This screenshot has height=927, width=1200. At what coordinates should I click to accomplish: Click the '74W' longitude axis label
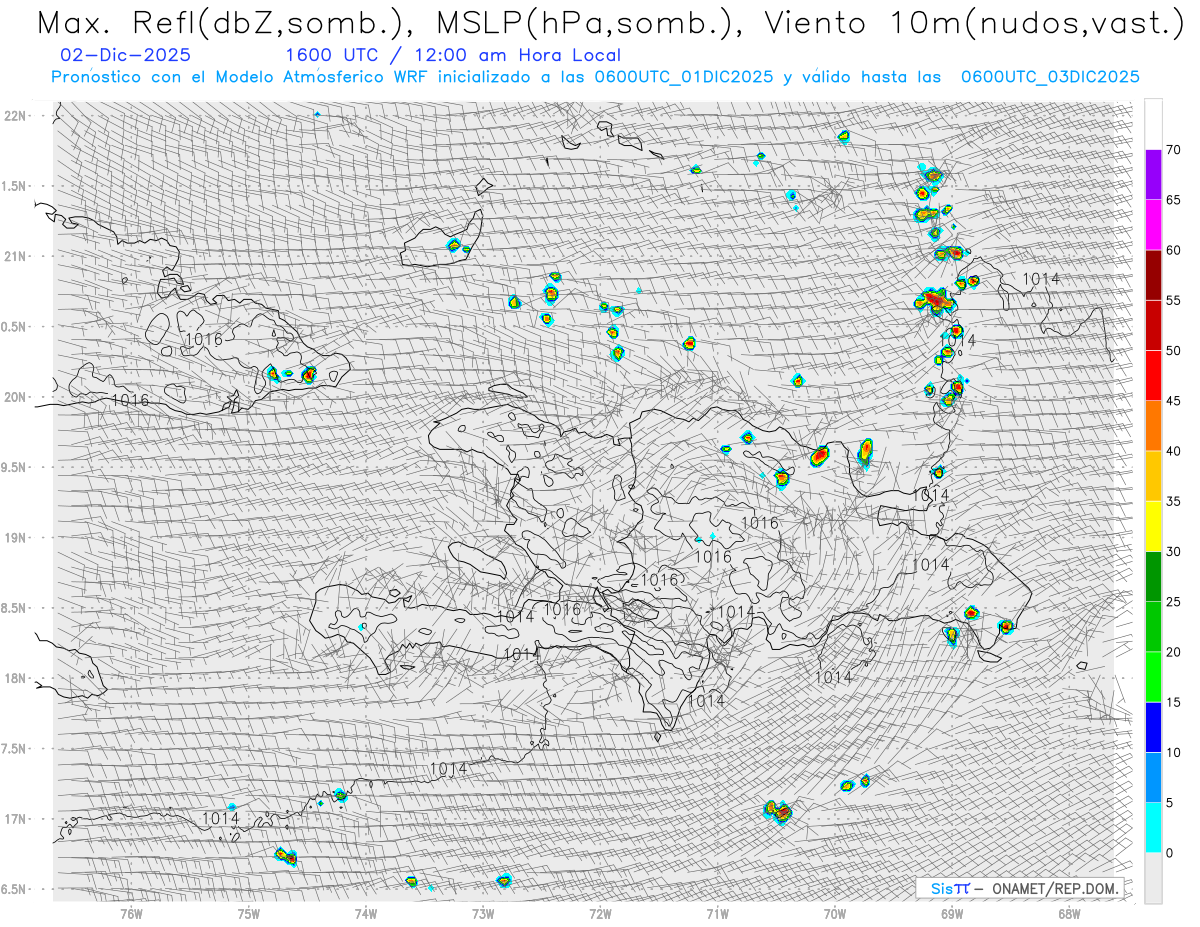[x=366, y=913]
